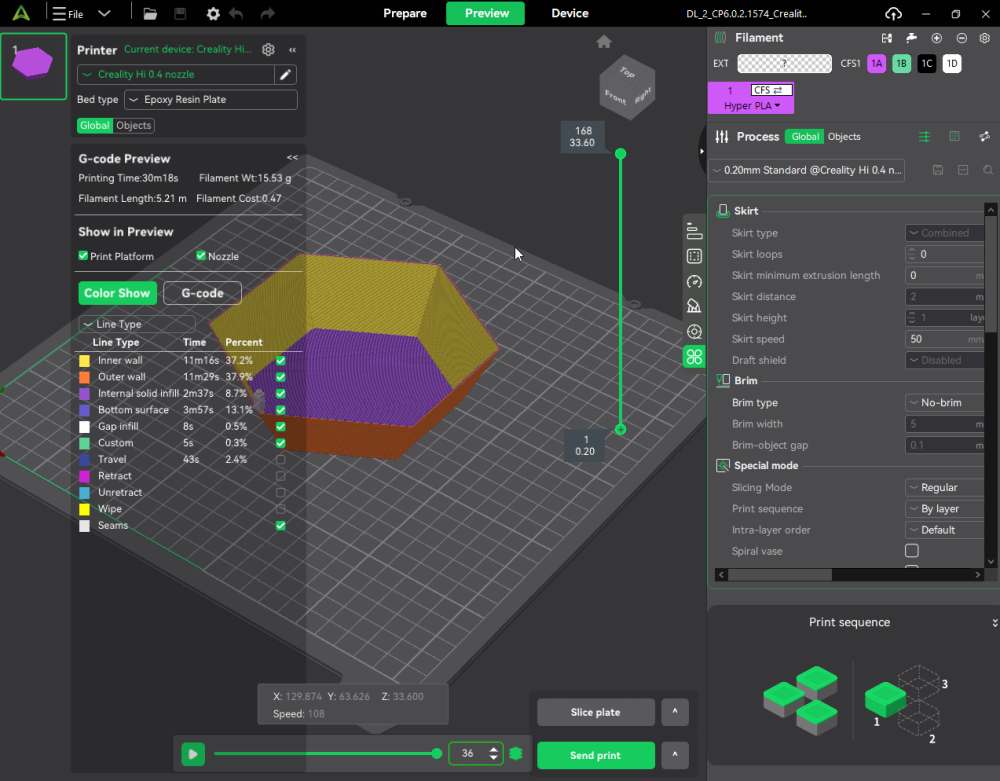Open a project with the folder icon
Screen dimensions: 1000x781
coord(150,13)
